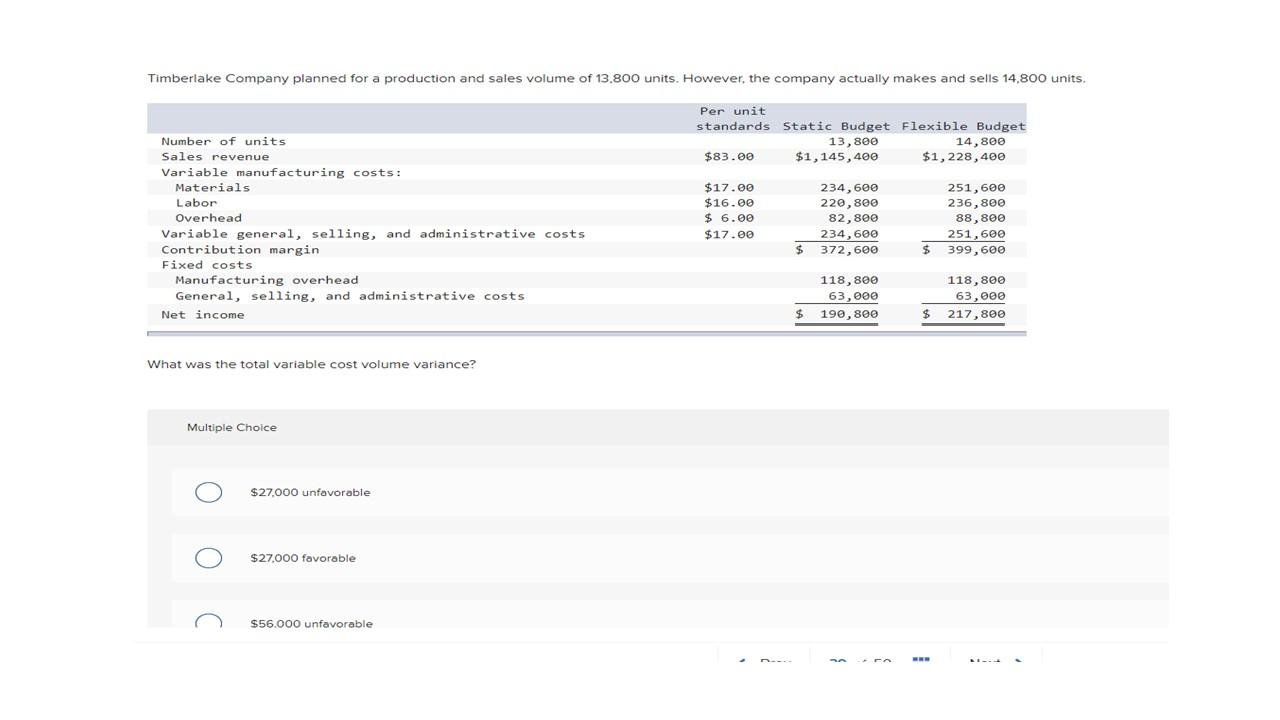Click the "Static Budget" column header

836,126
